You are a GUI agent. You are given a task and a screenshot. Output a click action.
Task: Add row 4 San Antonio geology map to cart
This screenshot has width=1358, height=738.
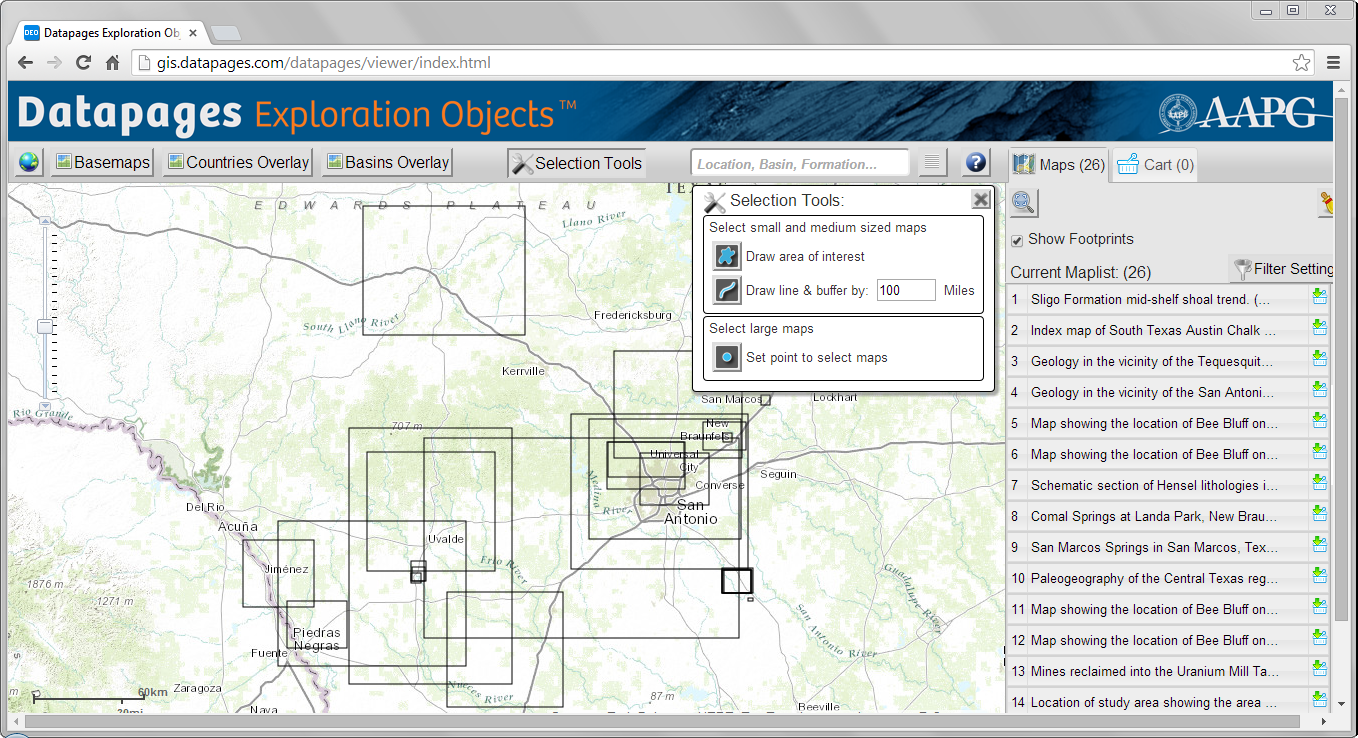(x=1319, y=391)
